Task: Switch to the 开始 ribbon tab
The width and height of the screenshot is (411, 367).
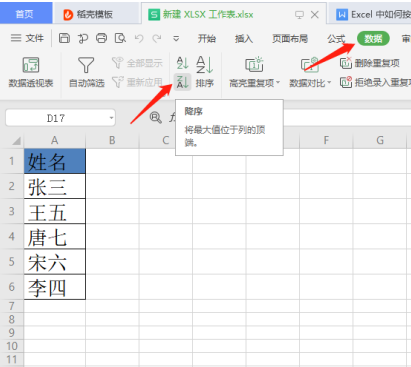Action: pos(207,39)
